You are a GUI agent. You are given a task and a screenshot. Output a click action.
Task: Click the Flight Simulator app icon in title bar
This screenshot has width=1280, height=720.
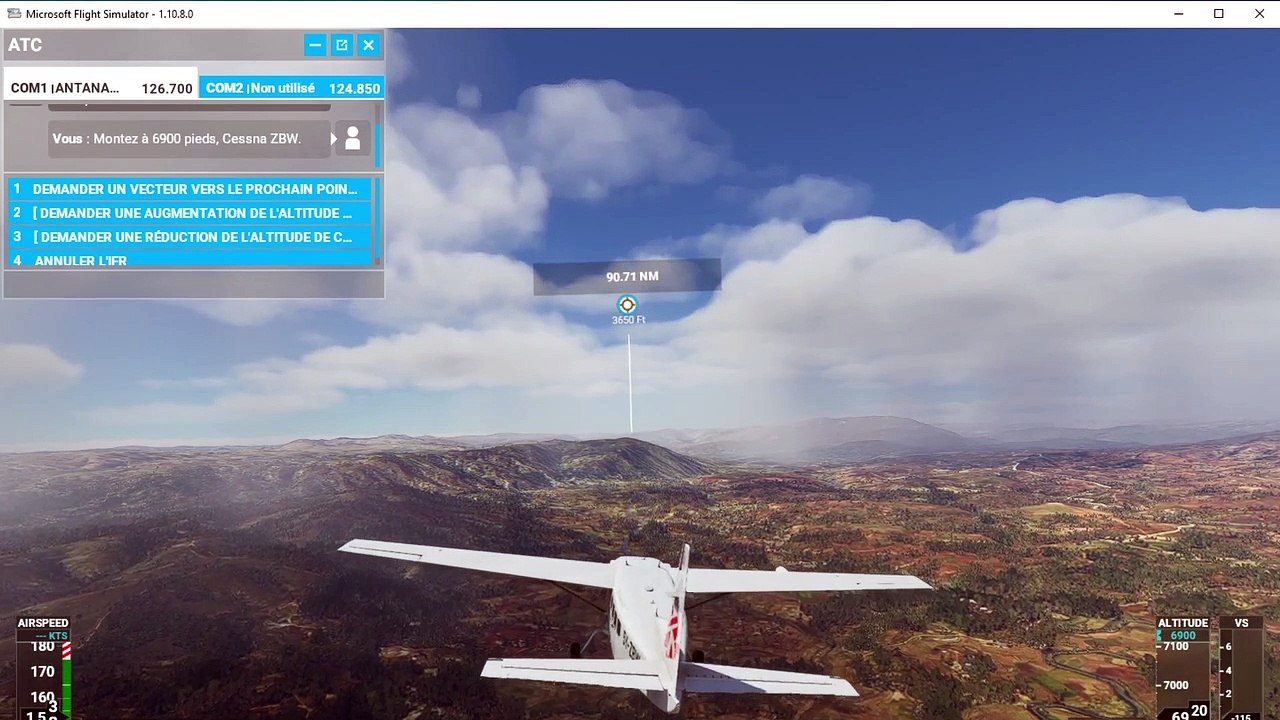coord(13,14)
